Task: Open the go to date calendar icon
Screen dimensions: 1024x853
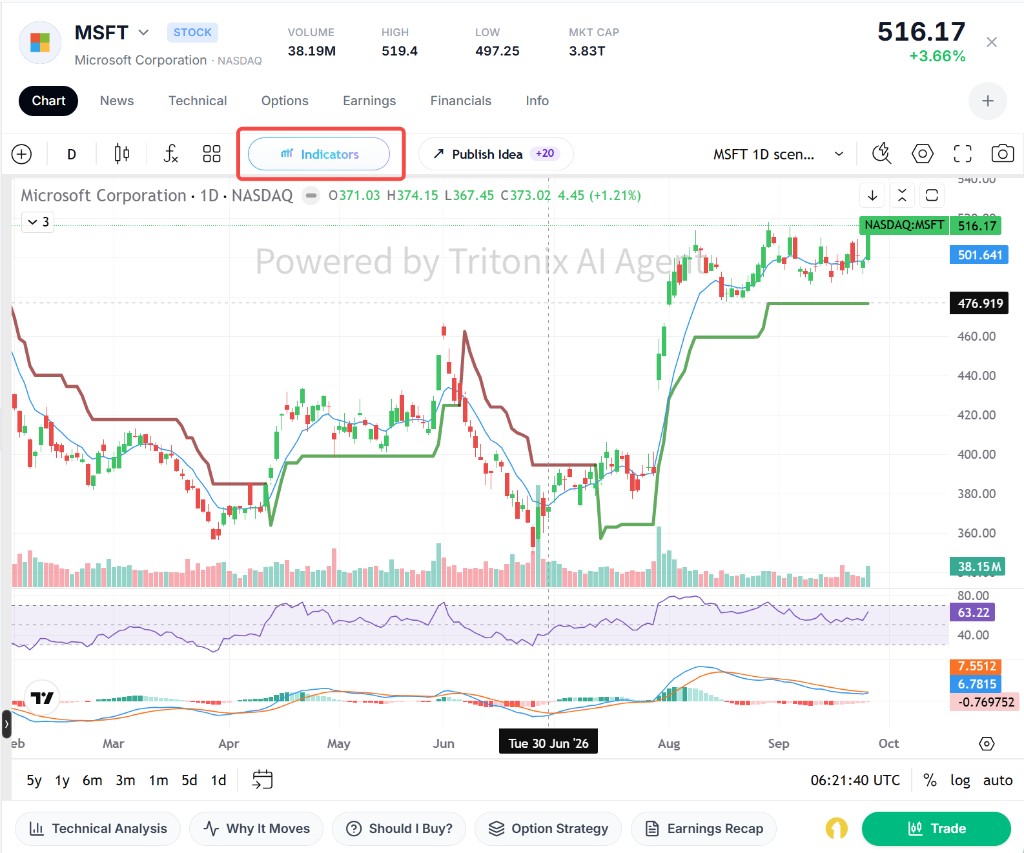Action: tap(263, 779)
